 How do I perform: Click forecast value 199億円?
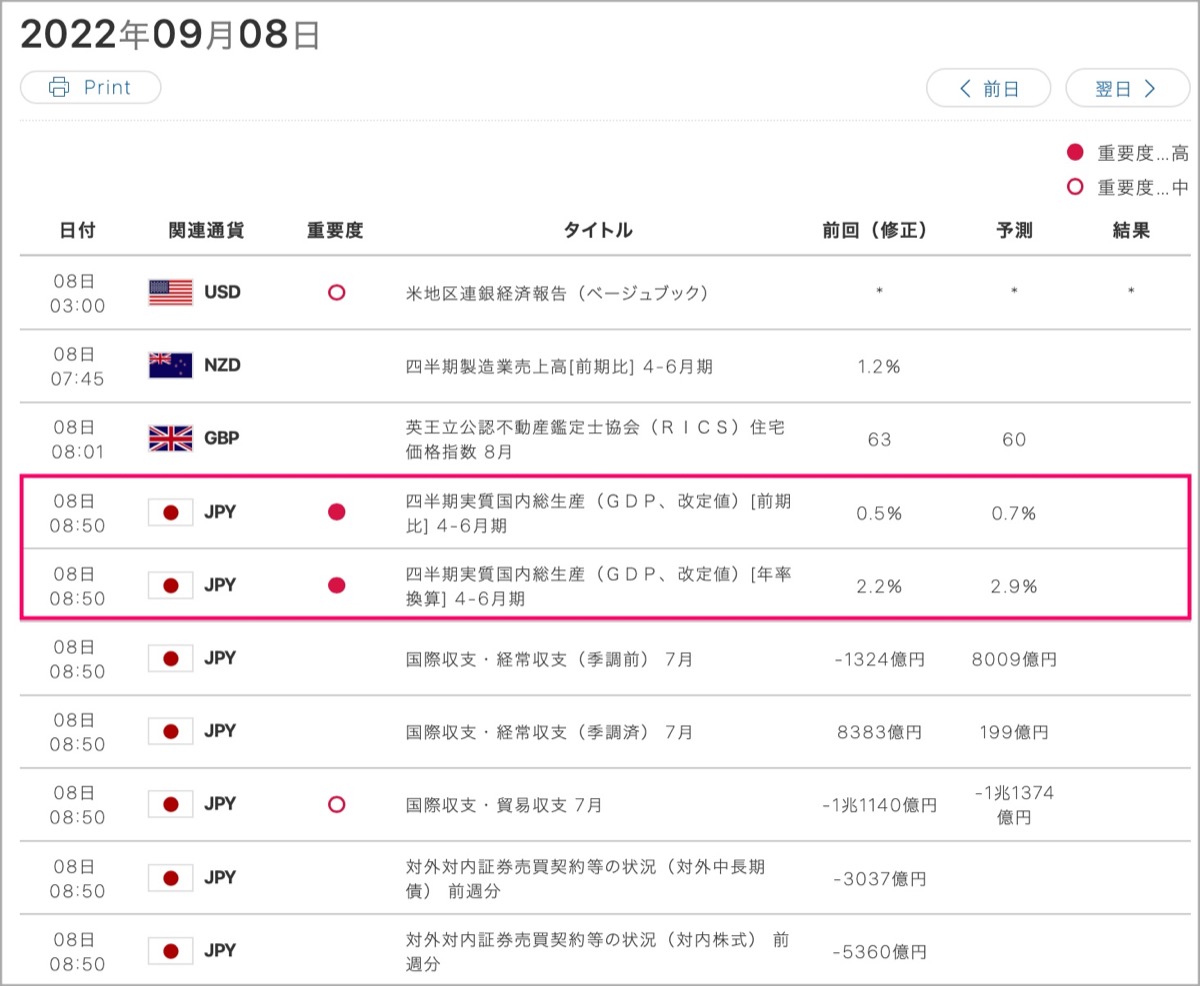coord(1014,733)
